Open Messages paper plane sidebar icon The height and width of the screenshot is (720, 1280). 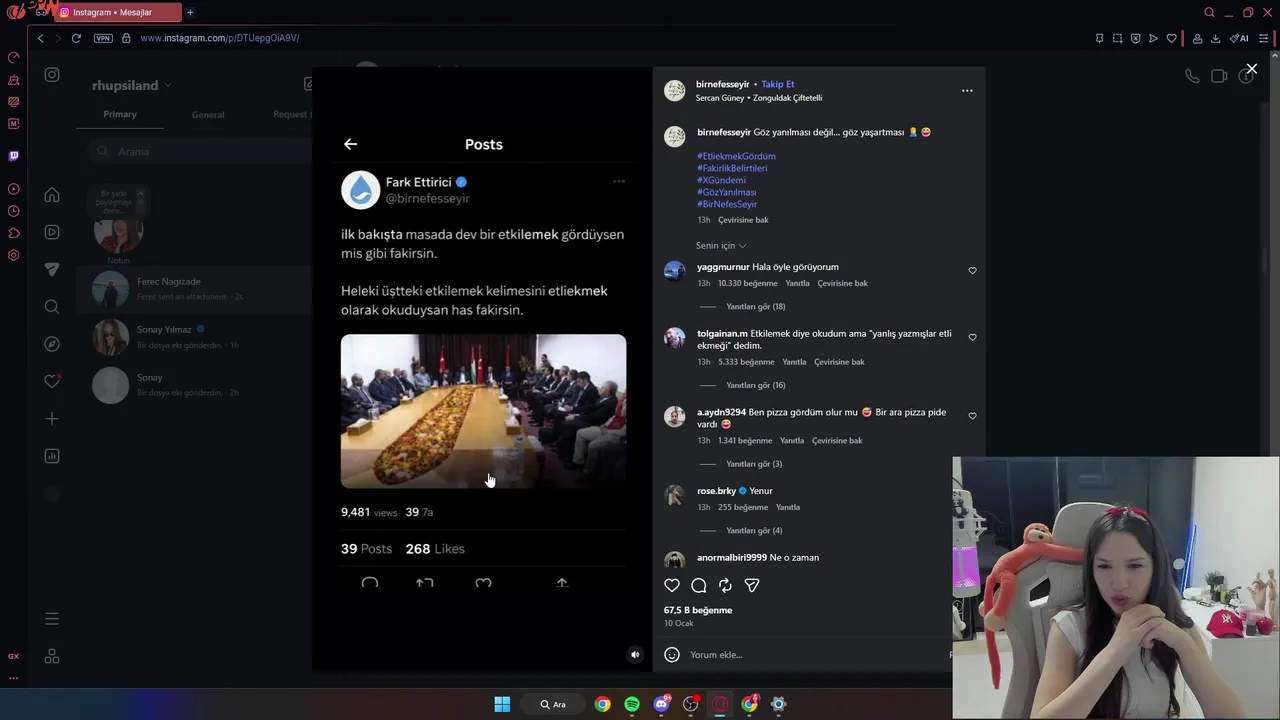[52, 269]
